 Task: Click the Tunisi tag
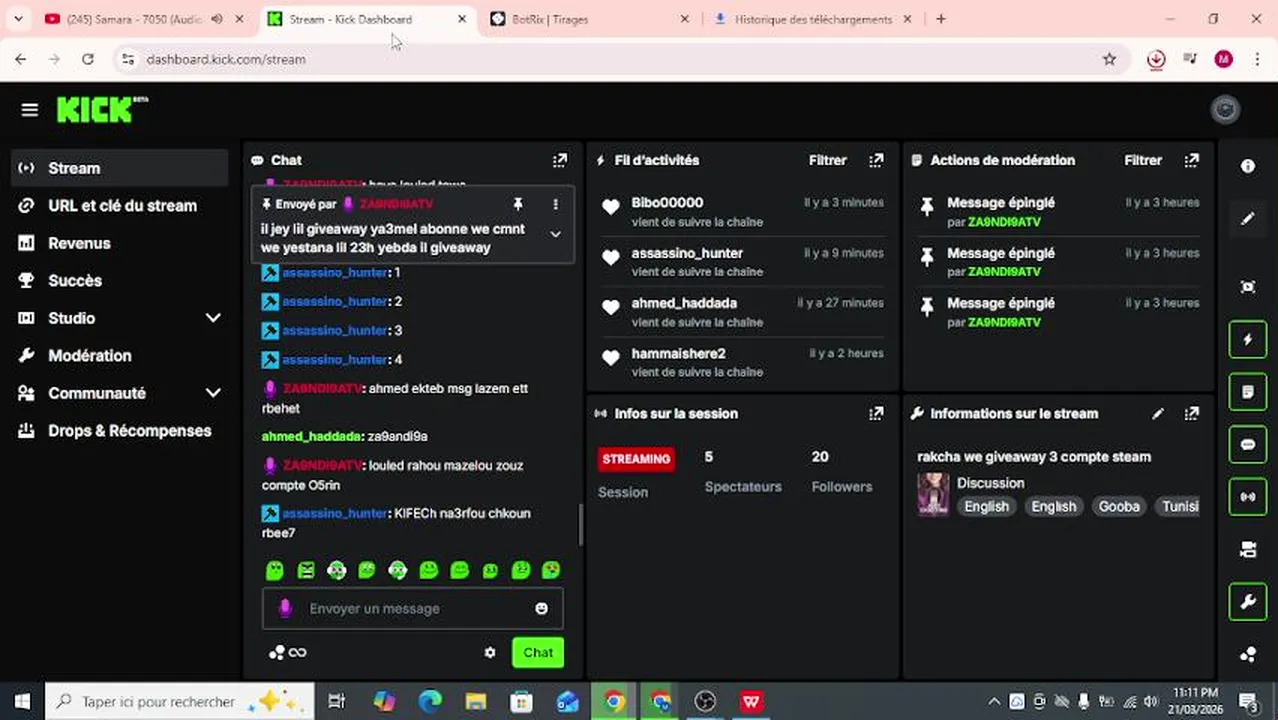[1179, 506]
